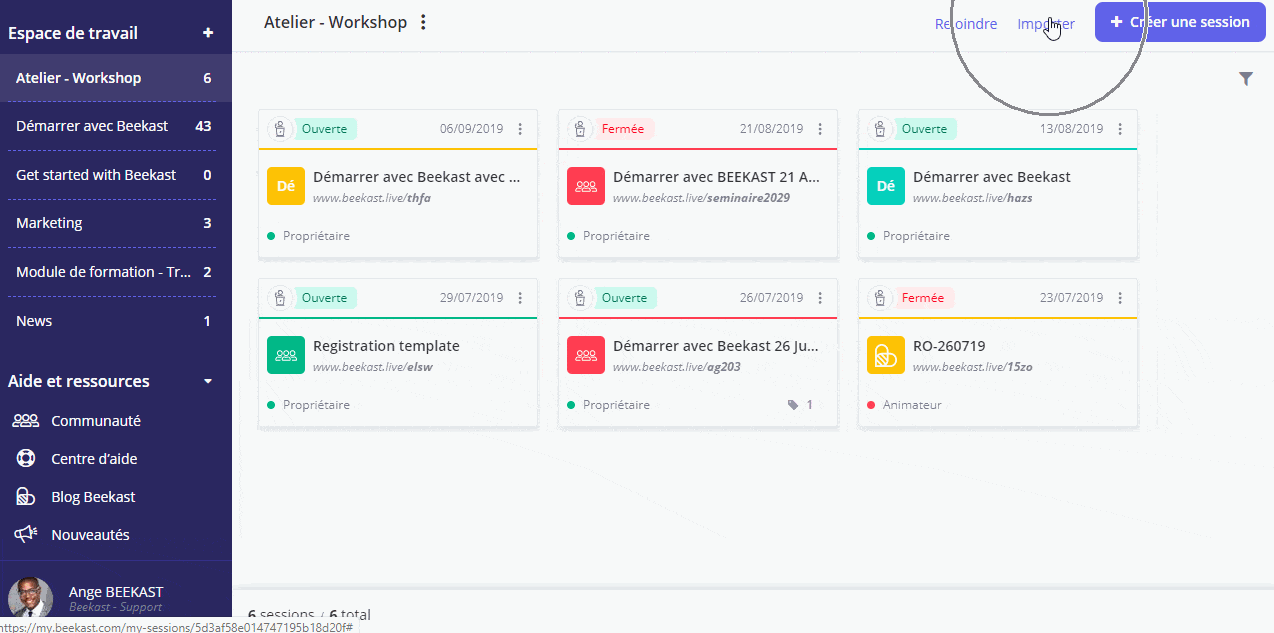Screen dimensions: 1274x633
Task: Open session titled RO-260719
Action: (949, 346)
